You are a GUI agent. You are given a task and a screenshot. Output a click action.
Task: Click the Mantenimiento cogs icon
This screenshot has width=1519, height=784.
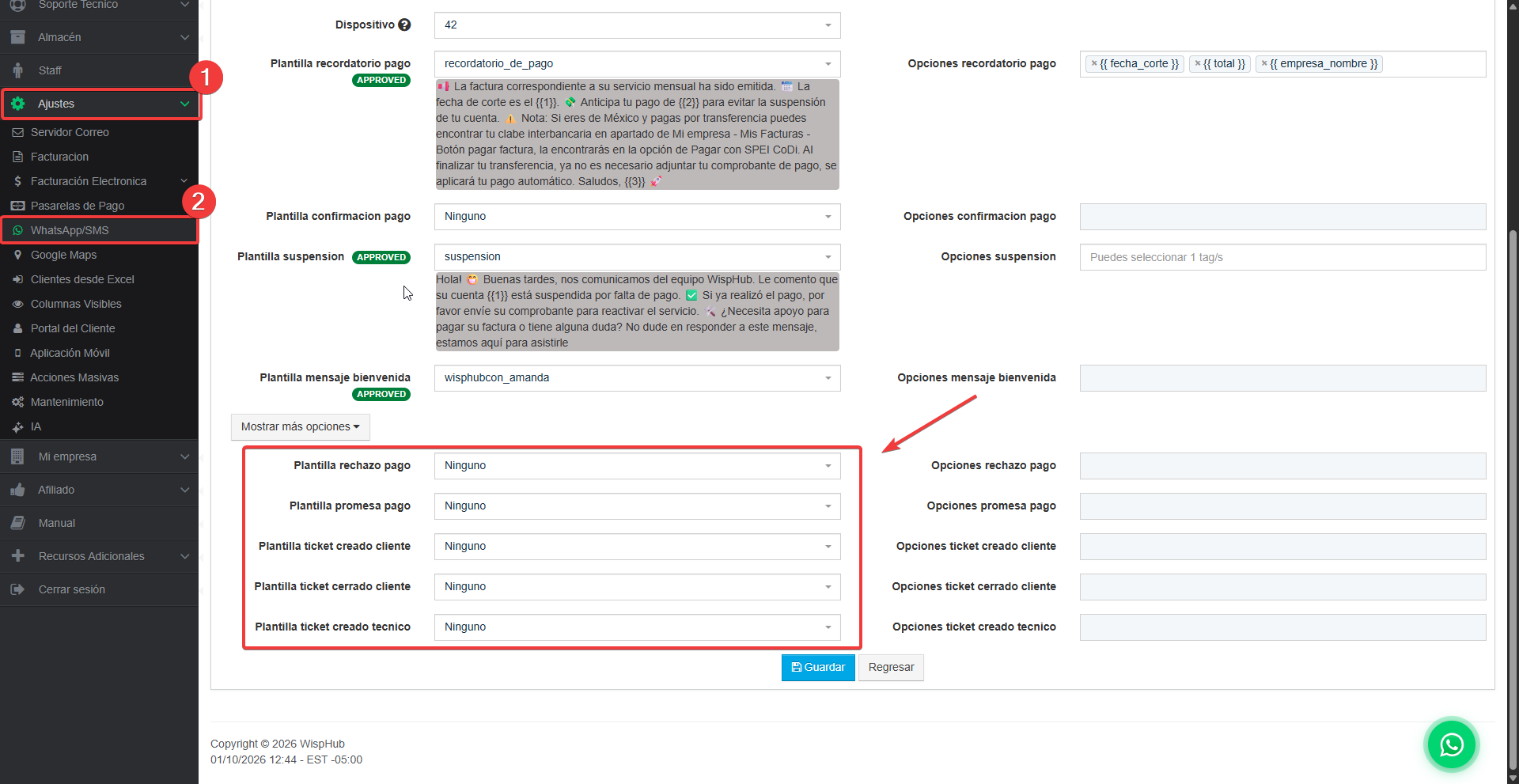pos(17,402)
